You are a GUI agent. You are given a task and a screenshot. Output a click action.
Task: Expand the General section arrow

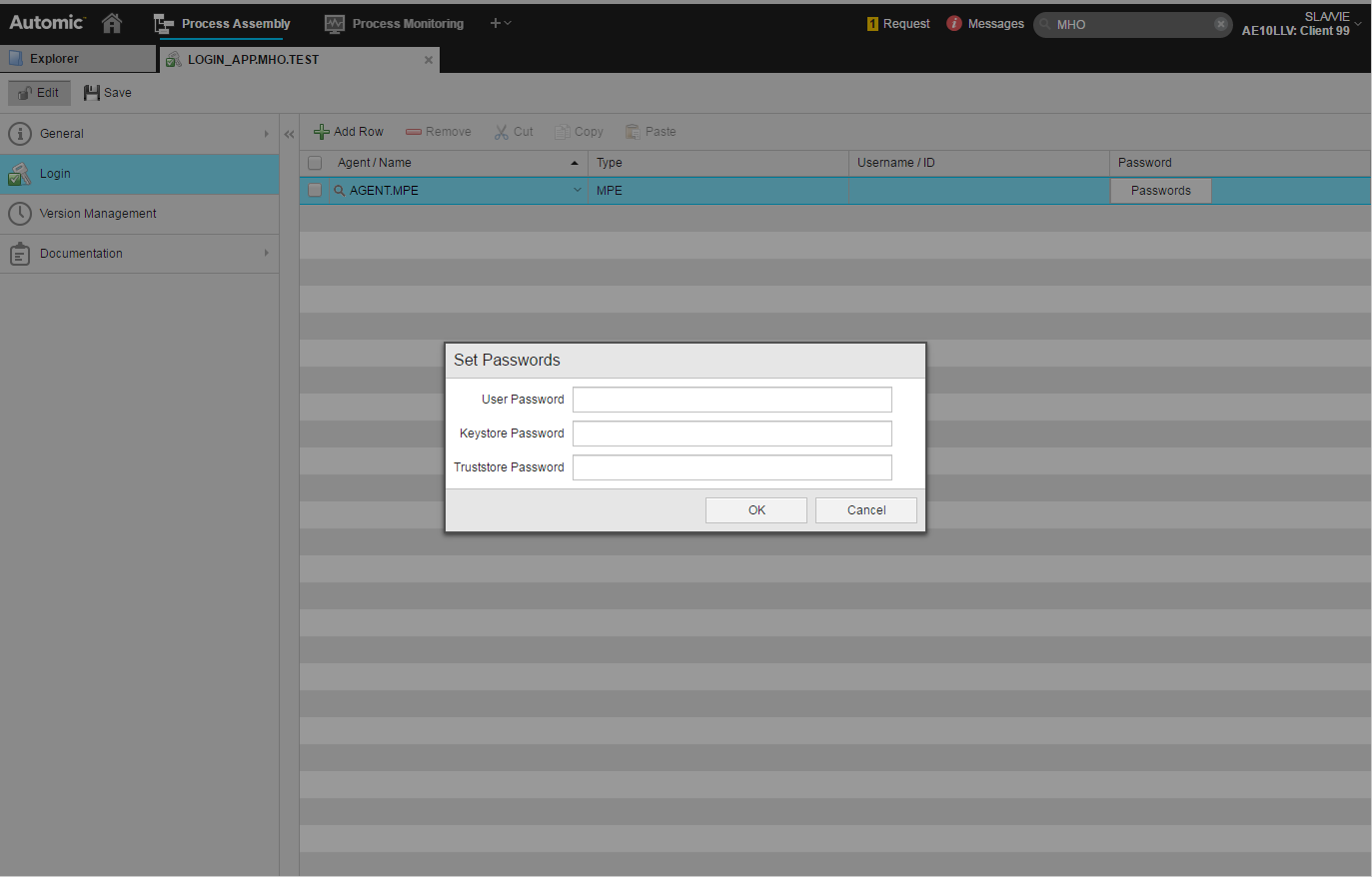[x=266, y=134]
